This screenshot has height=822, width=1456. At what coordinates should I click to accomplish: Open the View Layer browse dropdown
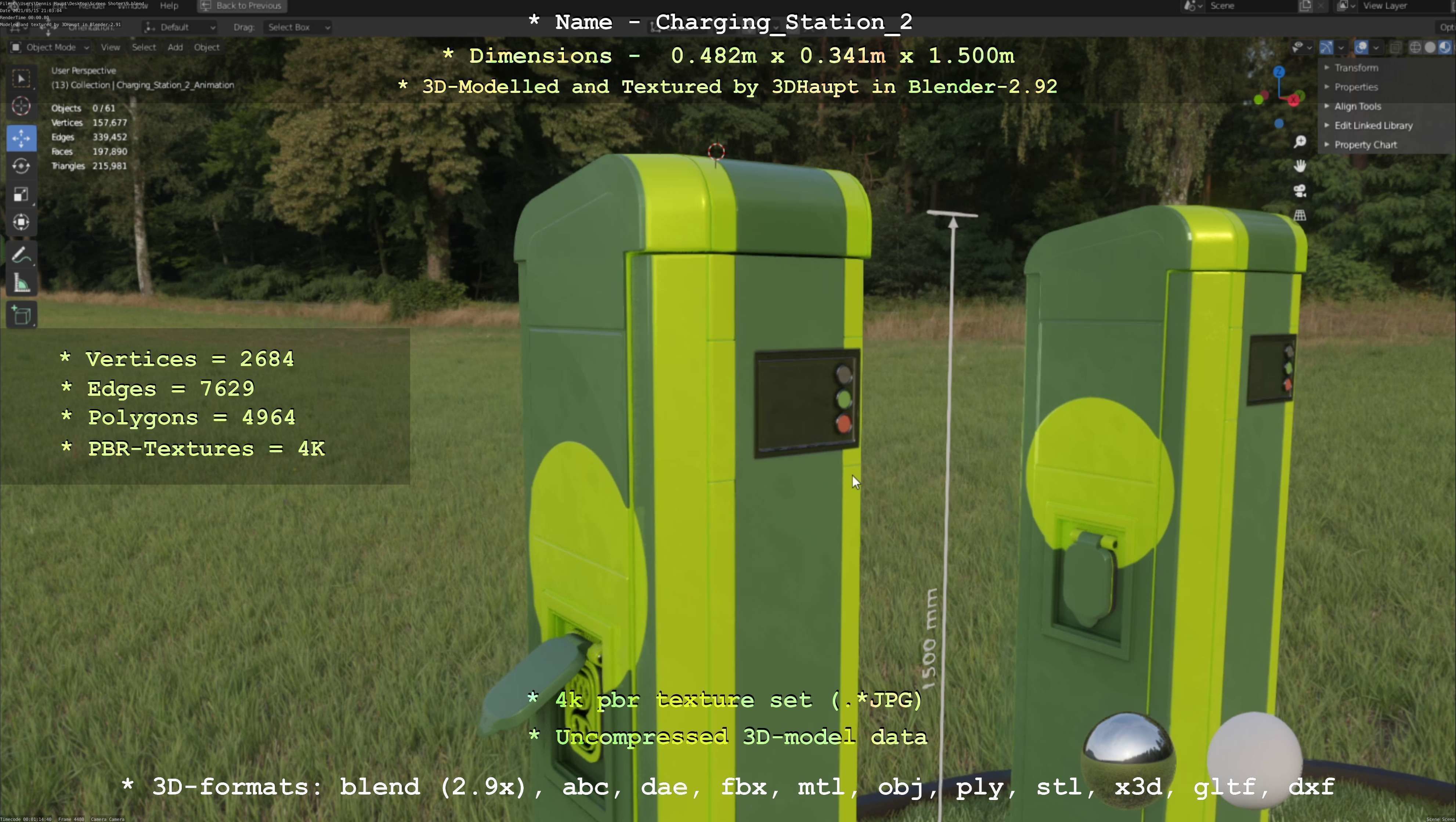pos(1346,6)
